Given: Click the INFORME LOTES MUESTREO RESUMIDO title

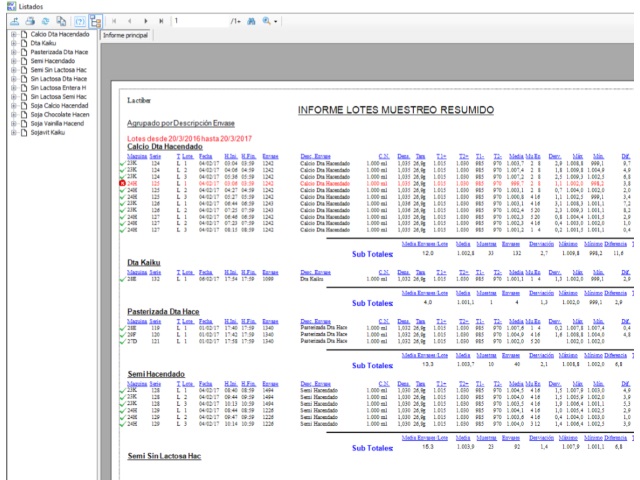Looking at the screenshot, I should [396, 110].
